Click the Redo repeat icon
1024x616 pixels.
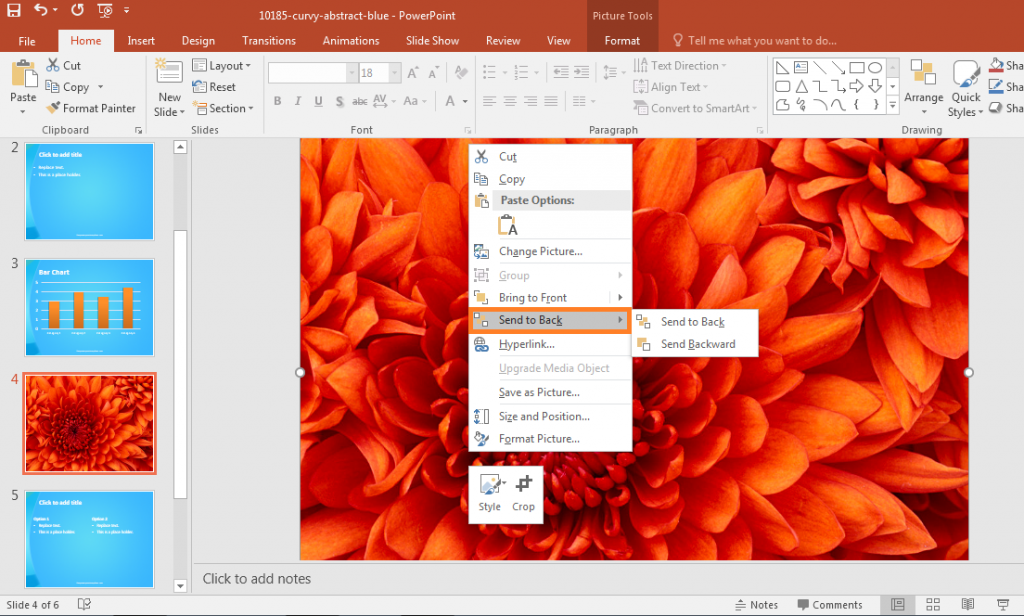click(77, 10)
